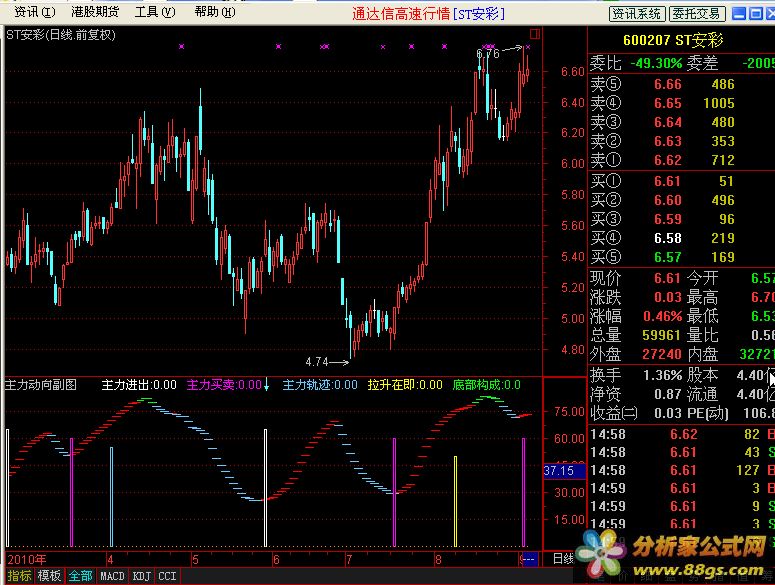Click the ST安彩(日线.前复权) chart title
The image size is (775, 585).
[60, 35]
